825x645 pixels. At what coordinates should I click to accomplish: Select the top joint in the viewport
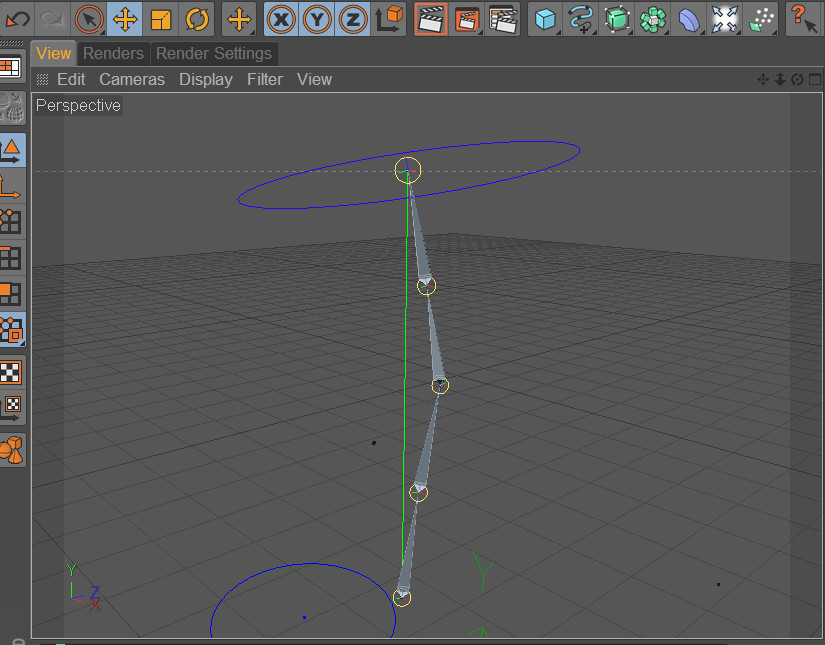408,170
